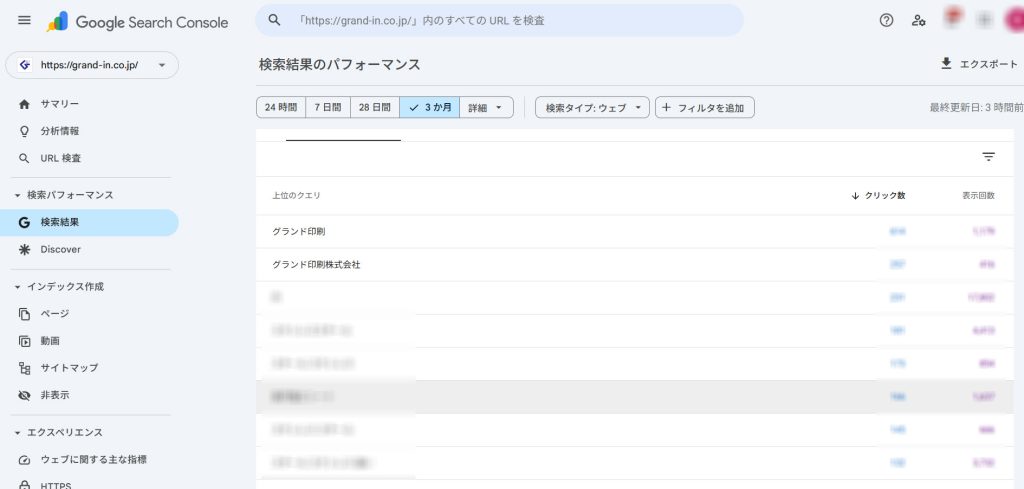Click the table filter rows icon
Screen dimensions: 1024x489
pos(989,157)
